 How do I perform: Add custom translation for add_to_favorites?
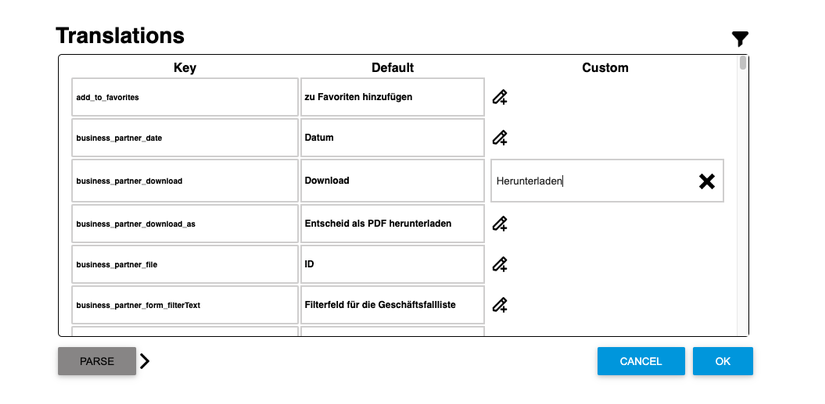click(x=500, y=97)
